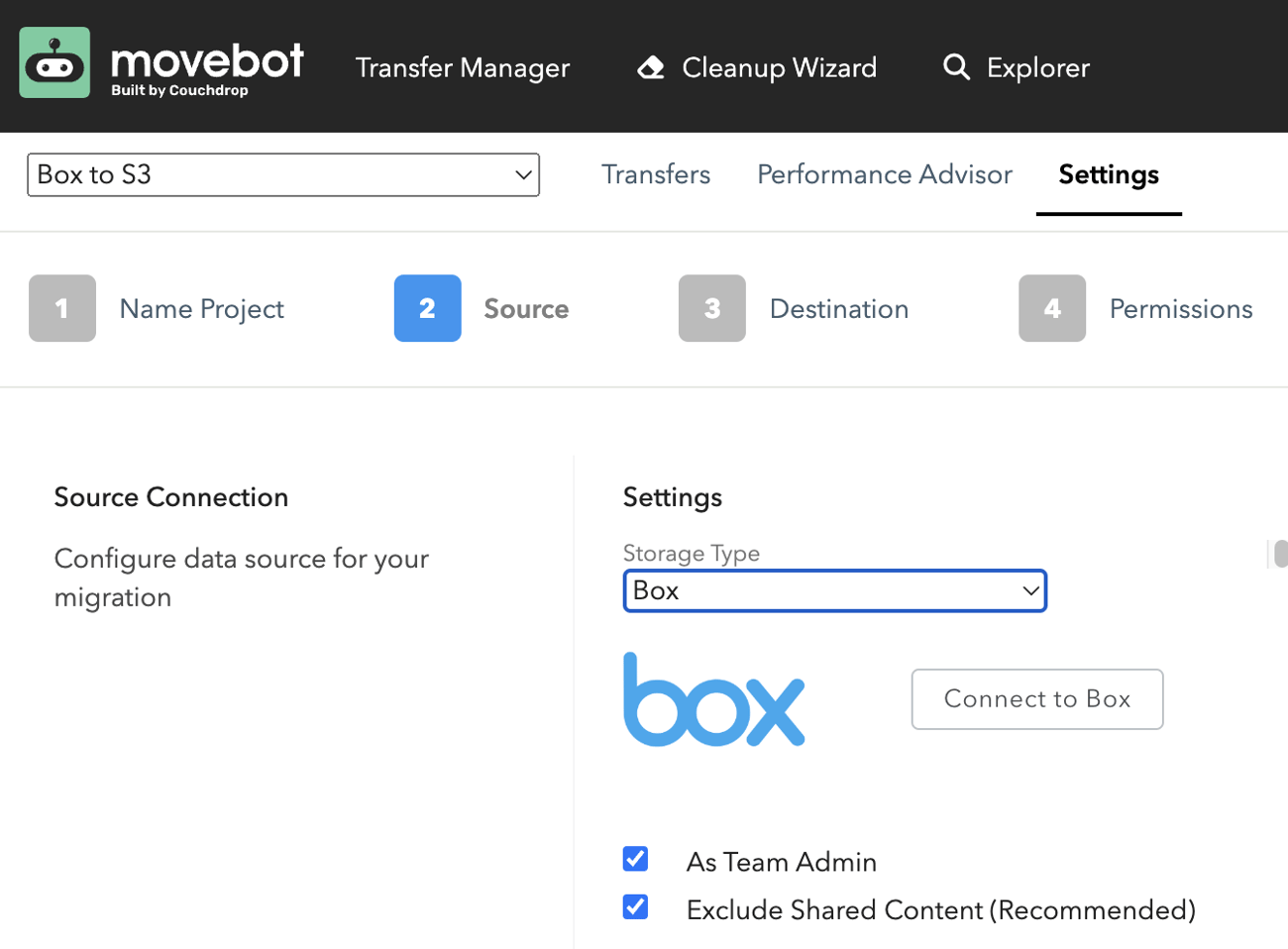Select Transfer Manager in the top navigation
Viewport: 1288px width, 949px height.
point(462,67)
